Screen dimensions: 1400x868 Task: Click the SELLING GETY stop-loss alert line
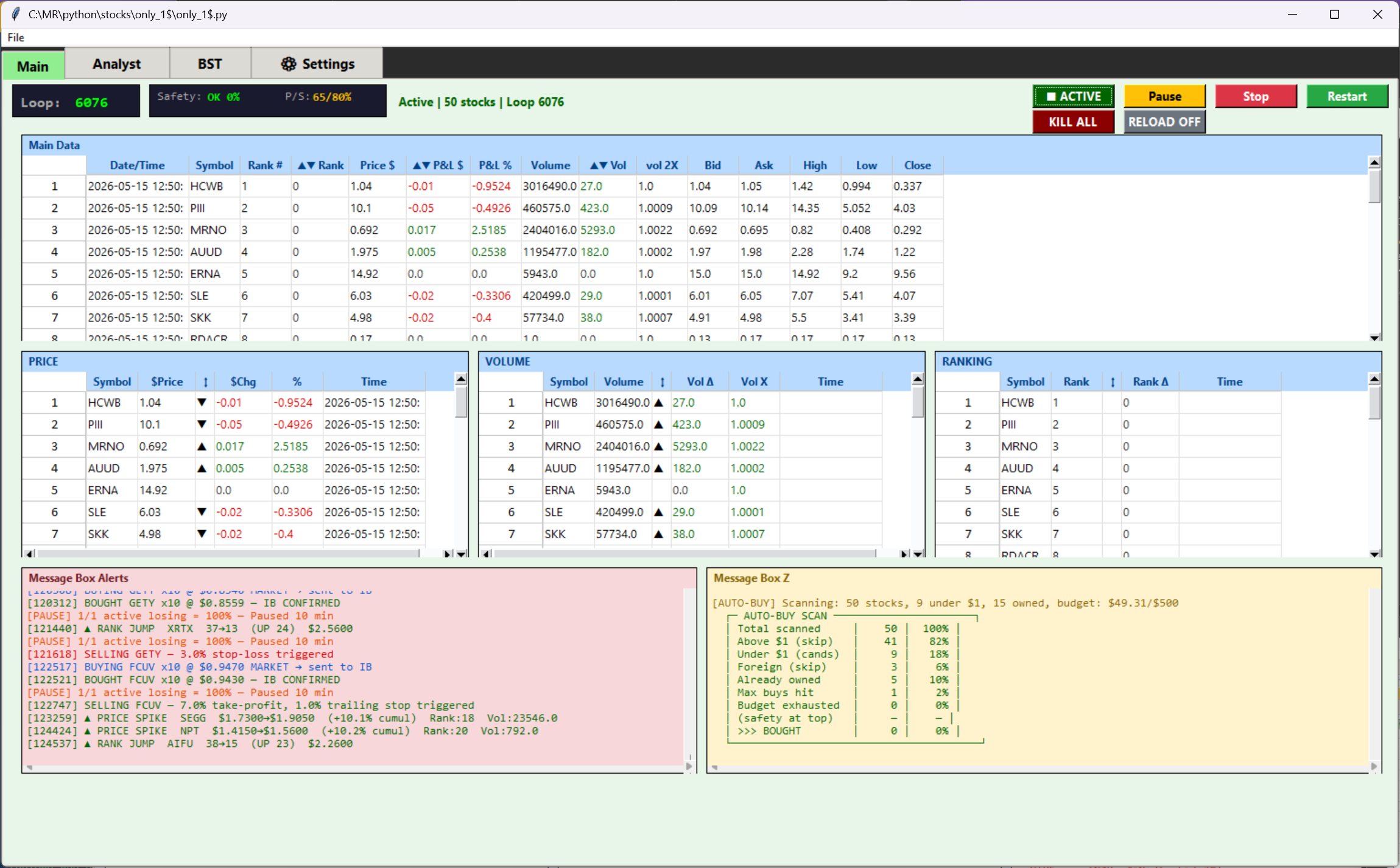pos(180,654)
